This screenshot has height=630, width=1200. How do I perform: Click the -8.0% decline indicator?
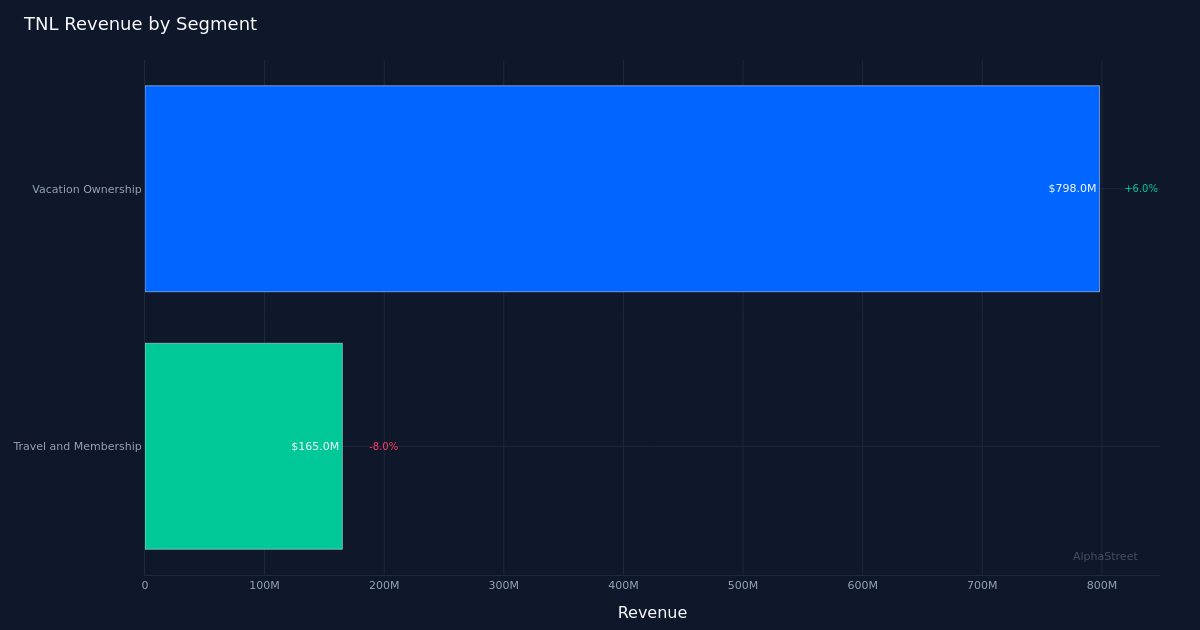(x=384, y=446)
